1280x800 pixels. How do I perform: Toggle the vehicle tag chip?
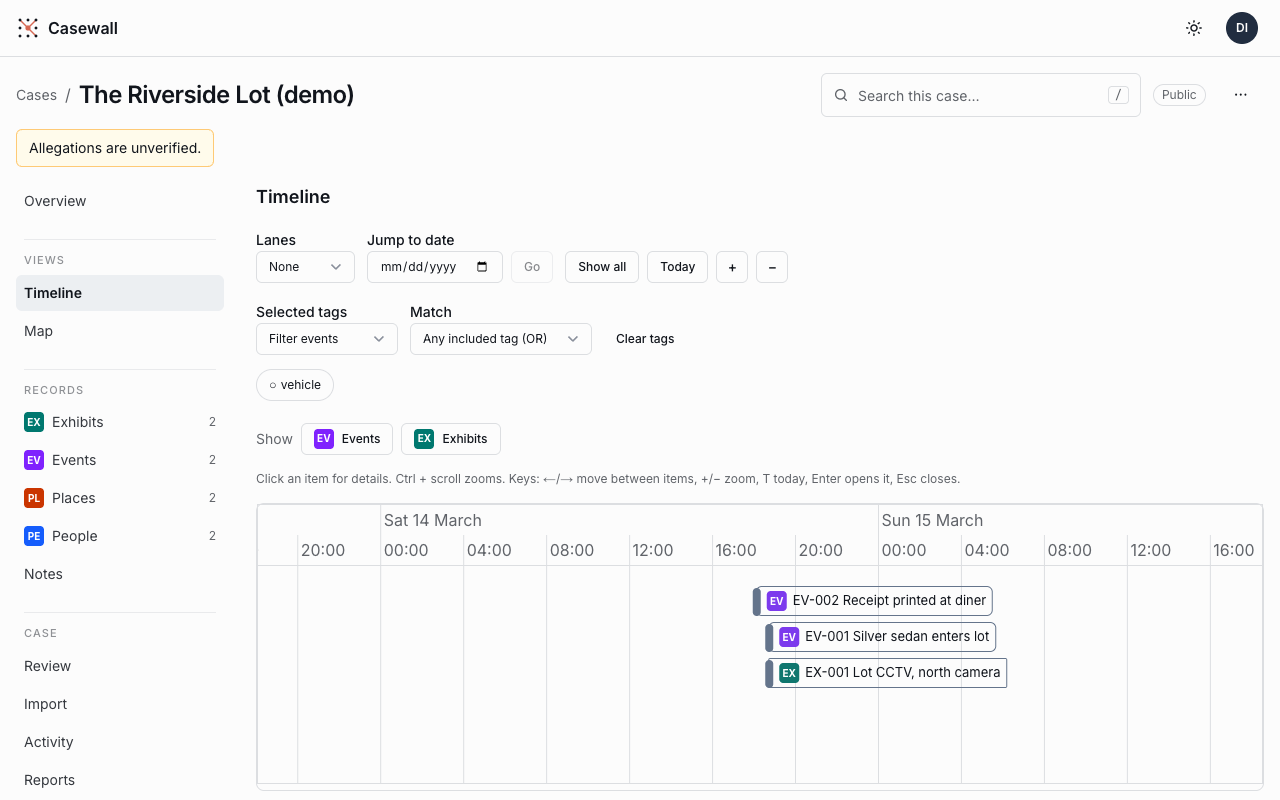(295, 385)
